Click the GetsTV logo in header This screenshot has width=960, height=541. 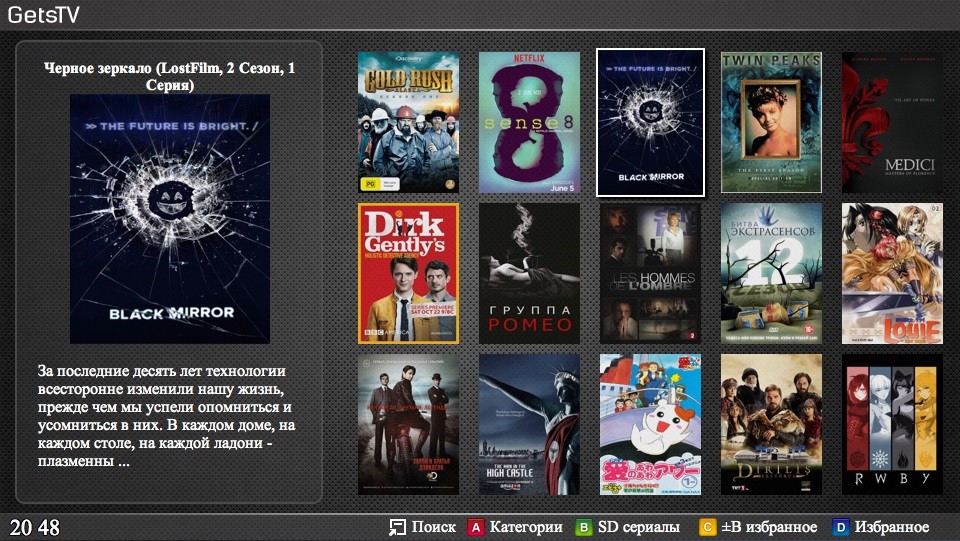44,15
